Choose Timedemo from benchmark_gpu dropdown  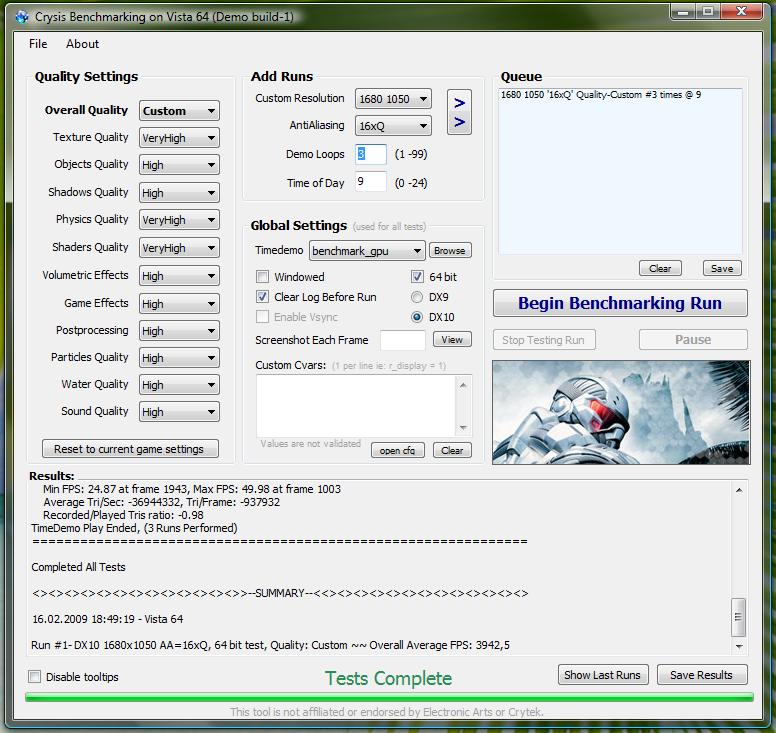coord(367,251)
